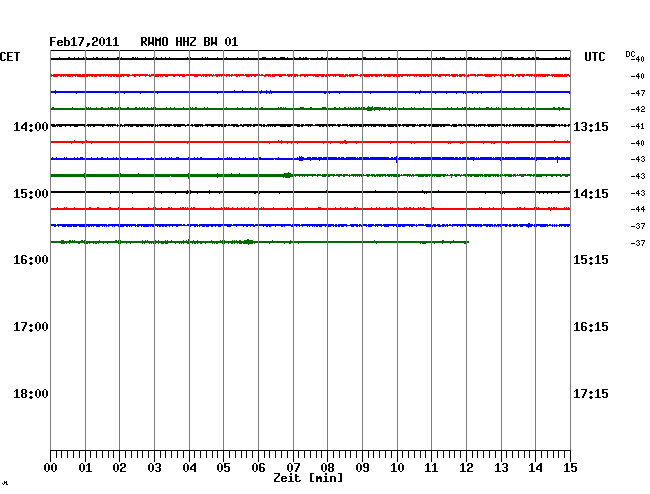The image size is (650, 494).
Task: Click the Zeit [min] axis title
Action: [308, 478]
